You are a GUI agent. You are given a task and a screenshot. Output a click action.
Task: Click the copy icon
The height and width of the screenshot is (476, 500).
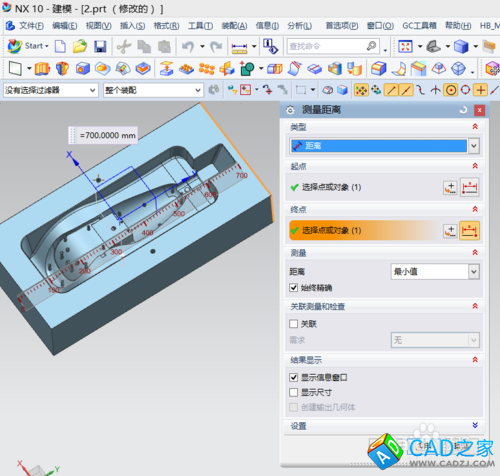point(144,46)
